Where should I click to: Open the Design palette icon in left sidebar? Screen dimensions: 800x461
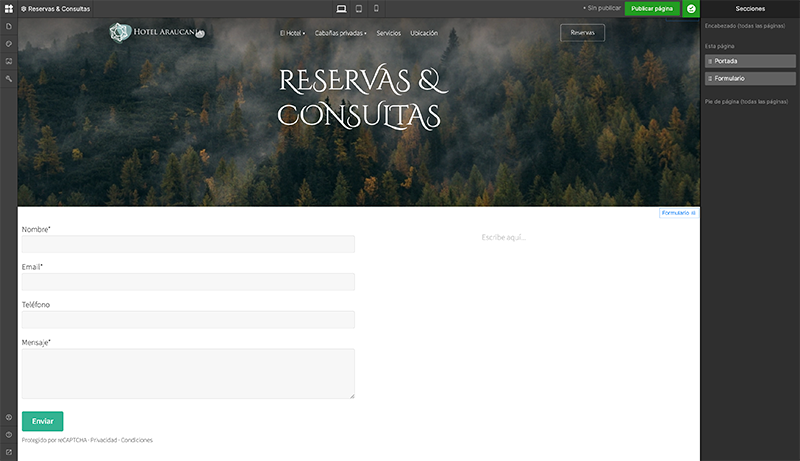9,44
